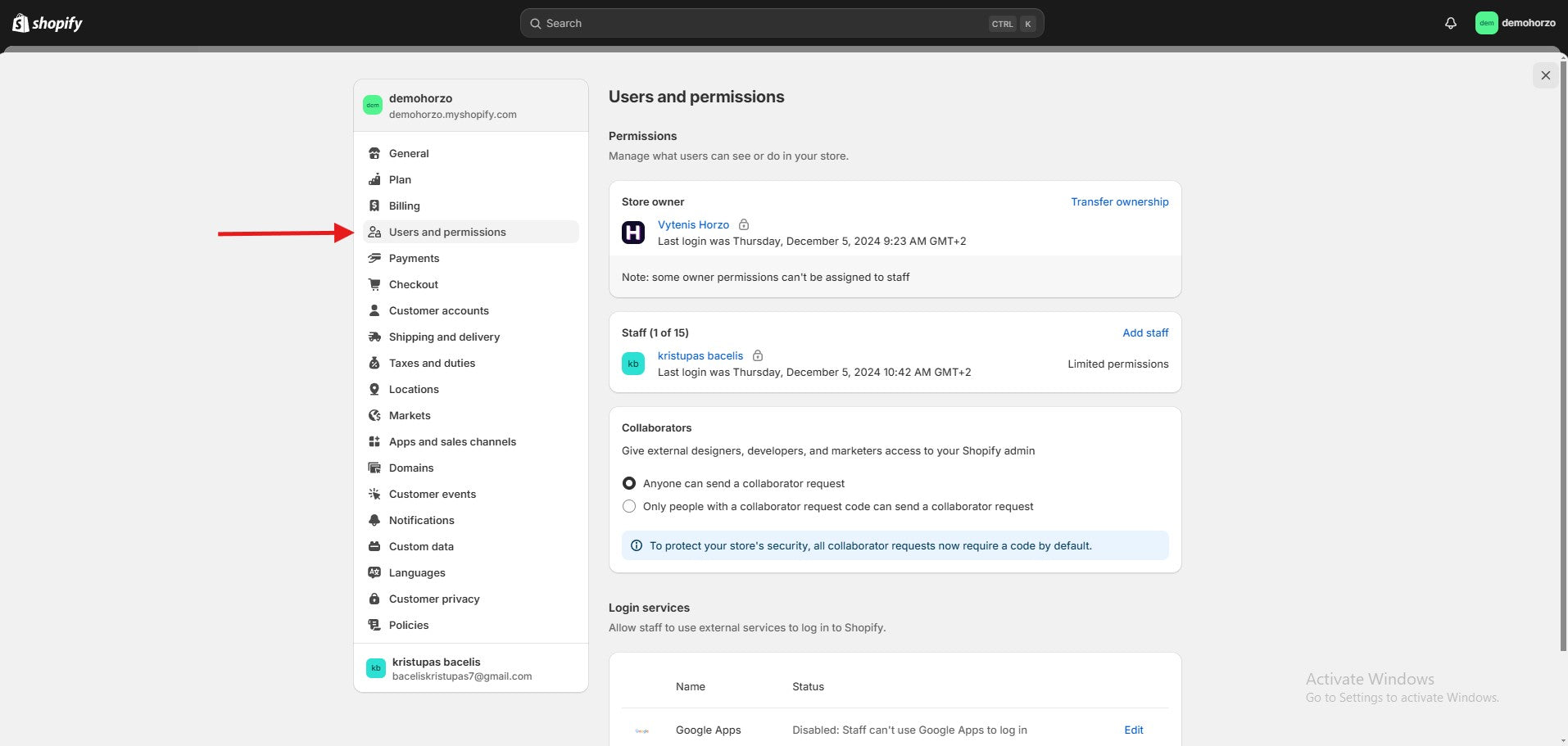Image resolution: width=1568 pixels, height=746 pixels.
Task: Open the demohorzo store switcher in sidebar
Action: [470, 106]
